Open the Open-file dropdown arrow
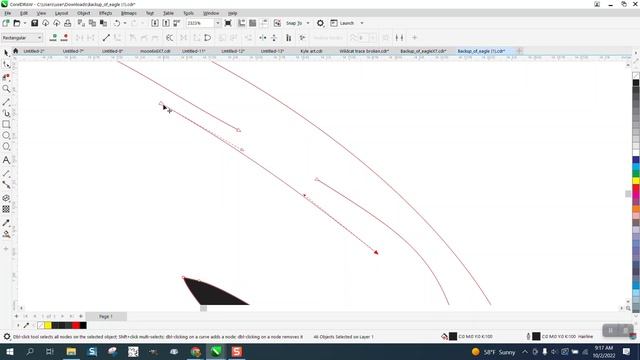The image size is (640, 360). [24, 23]
